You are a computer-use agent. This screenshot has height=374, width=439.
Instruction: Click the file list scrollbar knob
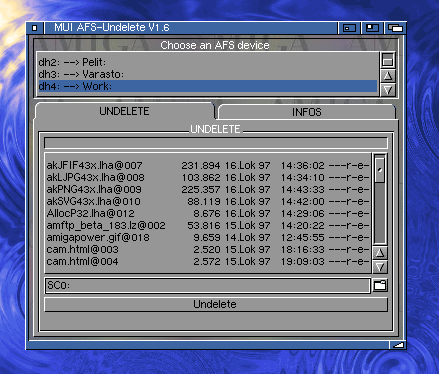pyautogui.click(x=380, y=170)
